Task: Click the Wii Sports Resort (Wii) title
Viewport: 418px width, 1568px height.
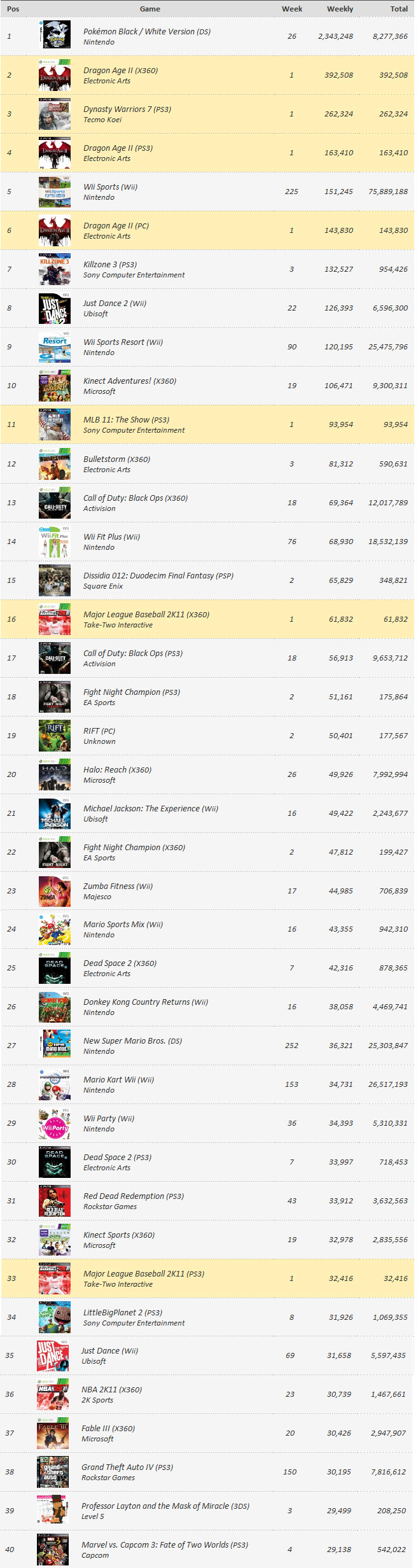Action: click(123, 342)
